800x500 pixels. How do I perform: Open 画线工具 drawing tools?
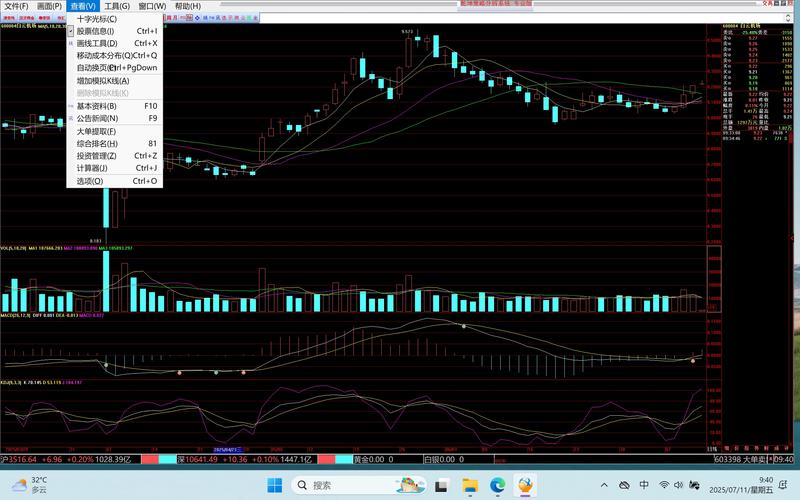[x=97, y=43]
